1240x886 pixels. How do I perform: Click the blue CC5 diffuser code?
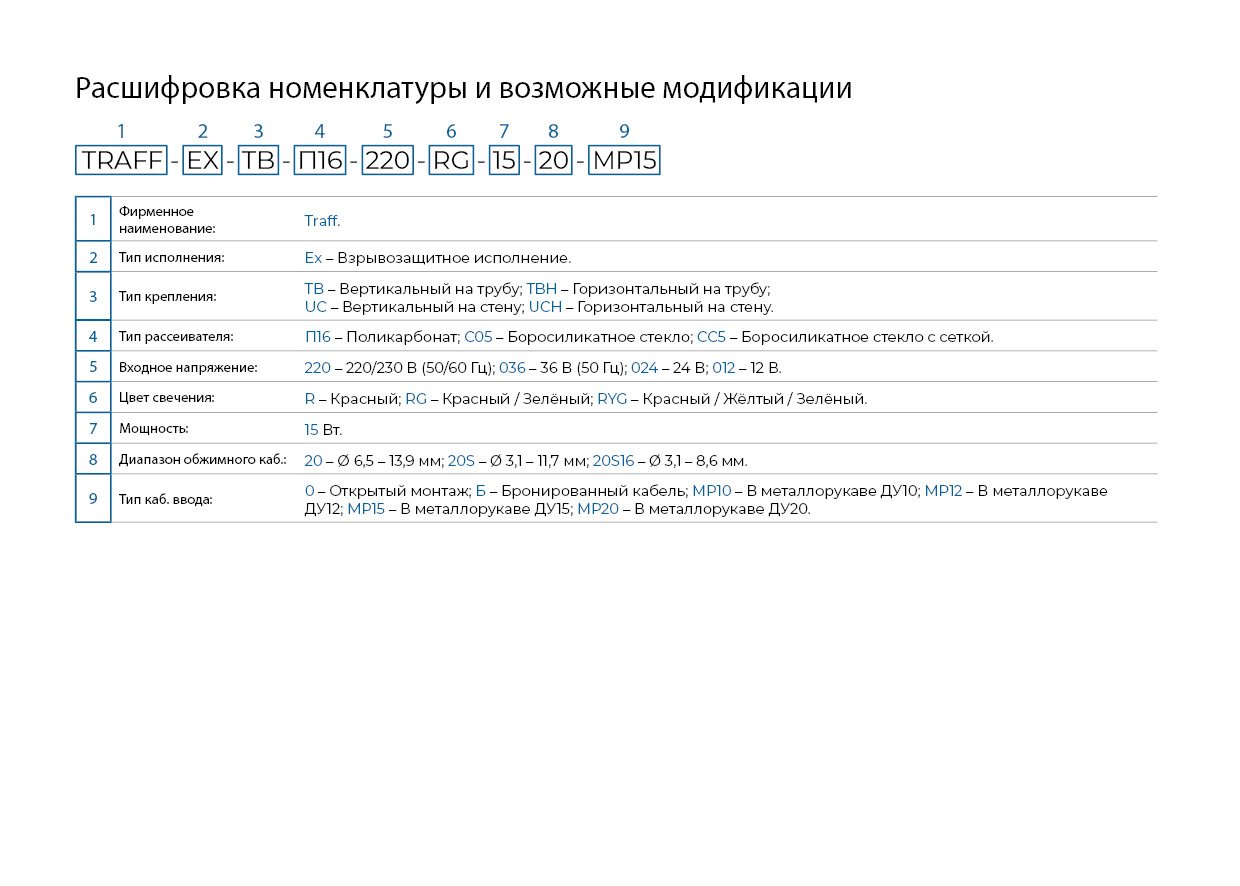point(711,337)
